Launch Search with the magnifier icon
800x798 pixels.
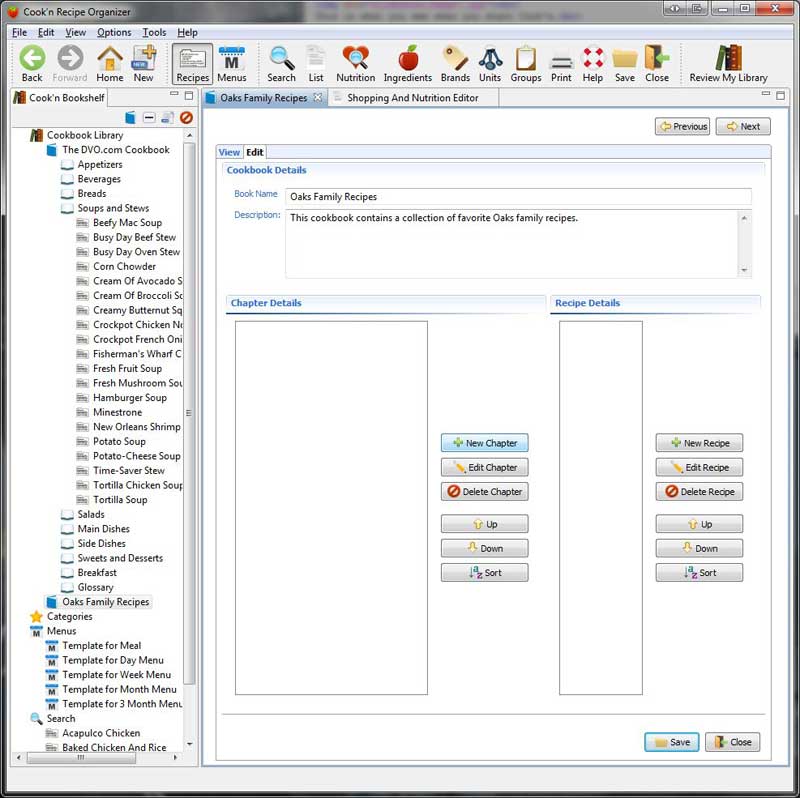click(281, 64)
